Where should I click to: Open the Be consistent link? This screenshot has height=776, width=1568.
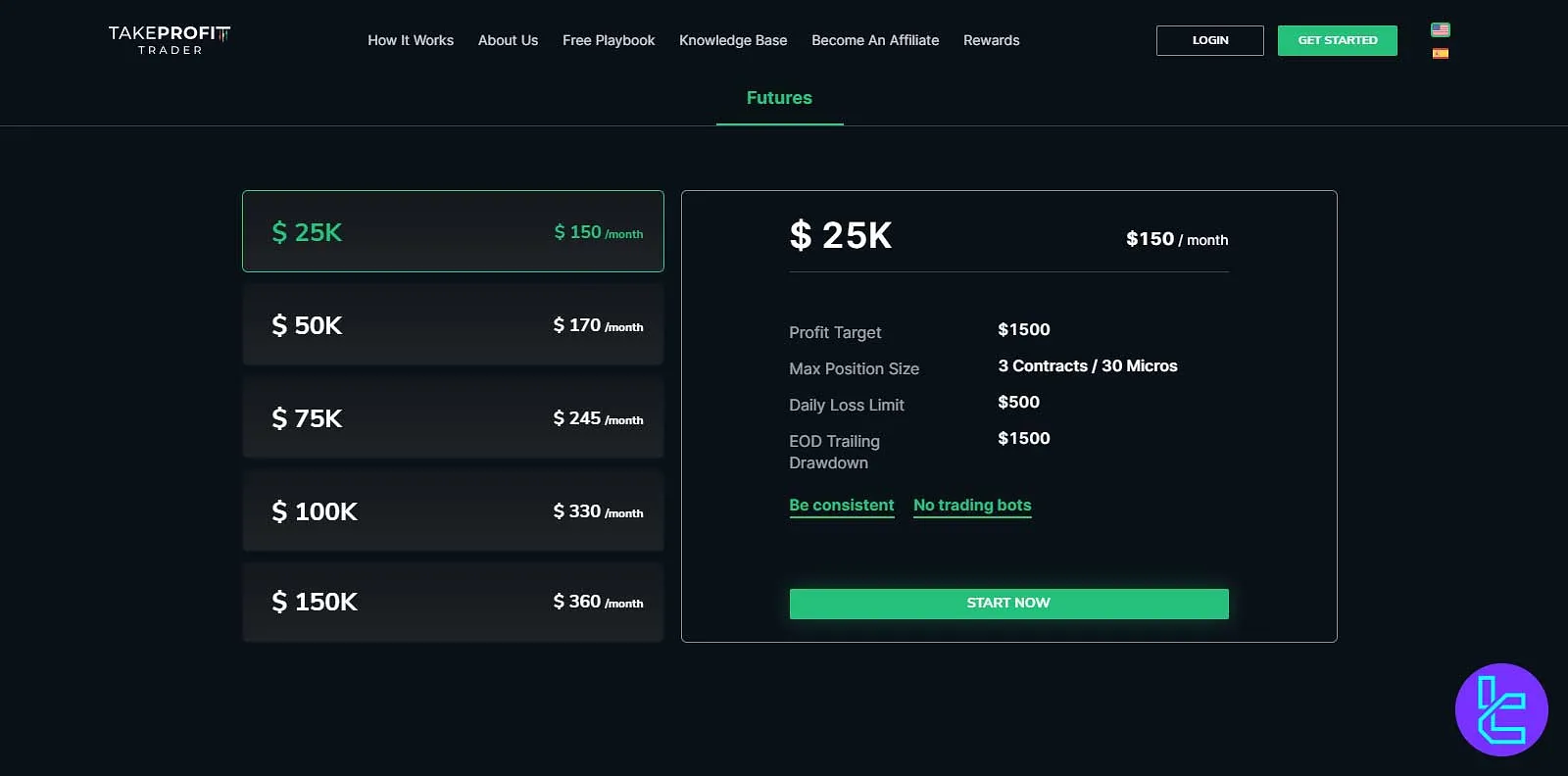coord(841,505)
